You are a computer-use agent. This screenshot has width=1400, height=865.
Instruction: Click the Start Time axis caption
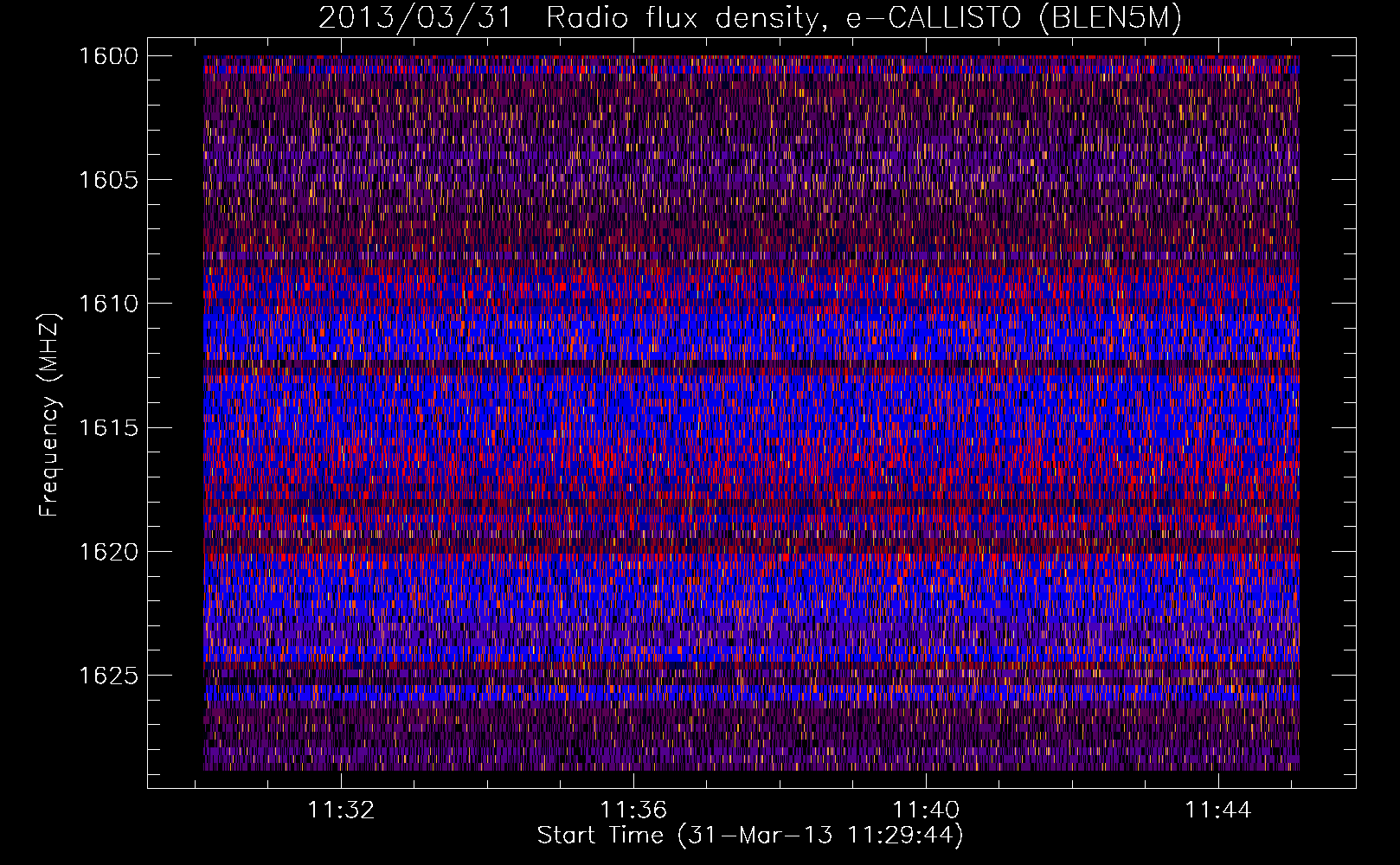pyautogui.click(x=750, y=836)
